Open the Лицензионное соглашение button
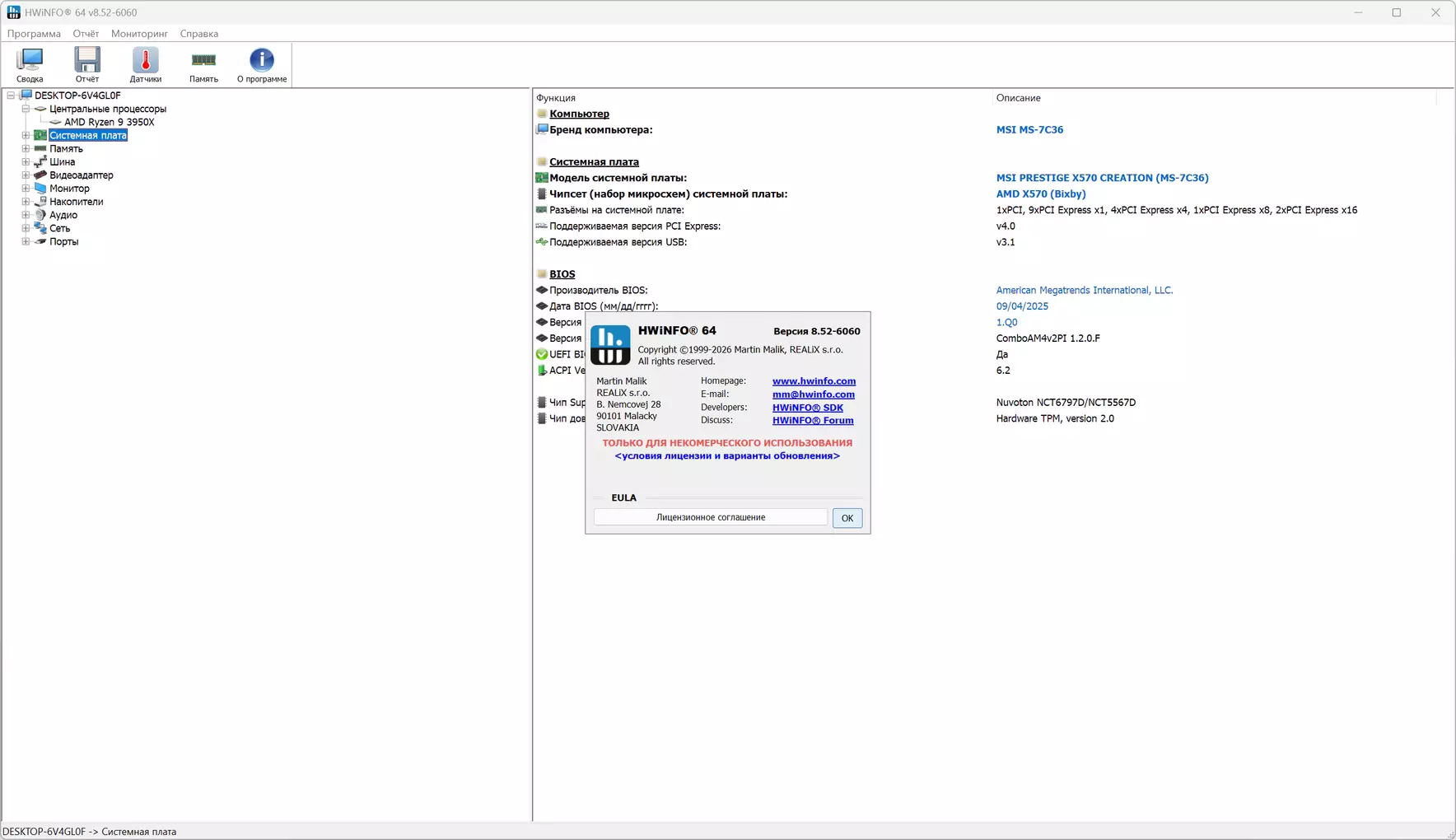The width and height of the screenshot is (1456, 840). click(x=711, y=517)
